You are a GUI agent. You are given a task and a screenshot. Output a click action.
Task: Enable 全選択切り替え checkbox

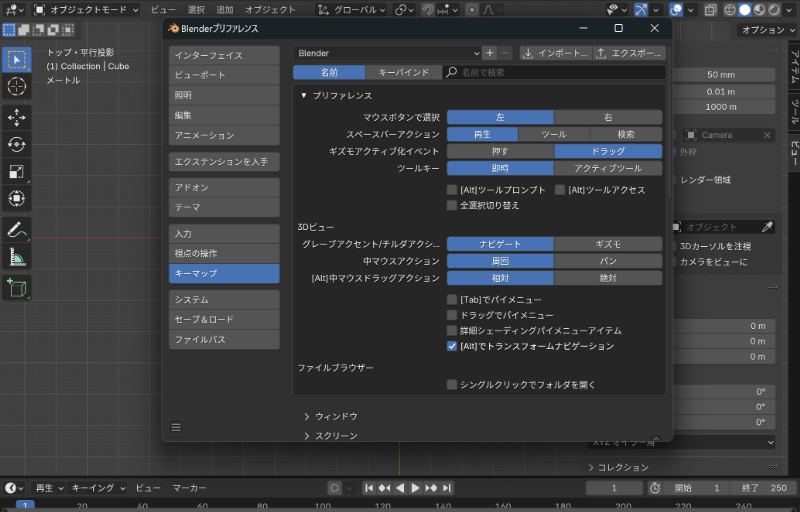click(452, 205)
